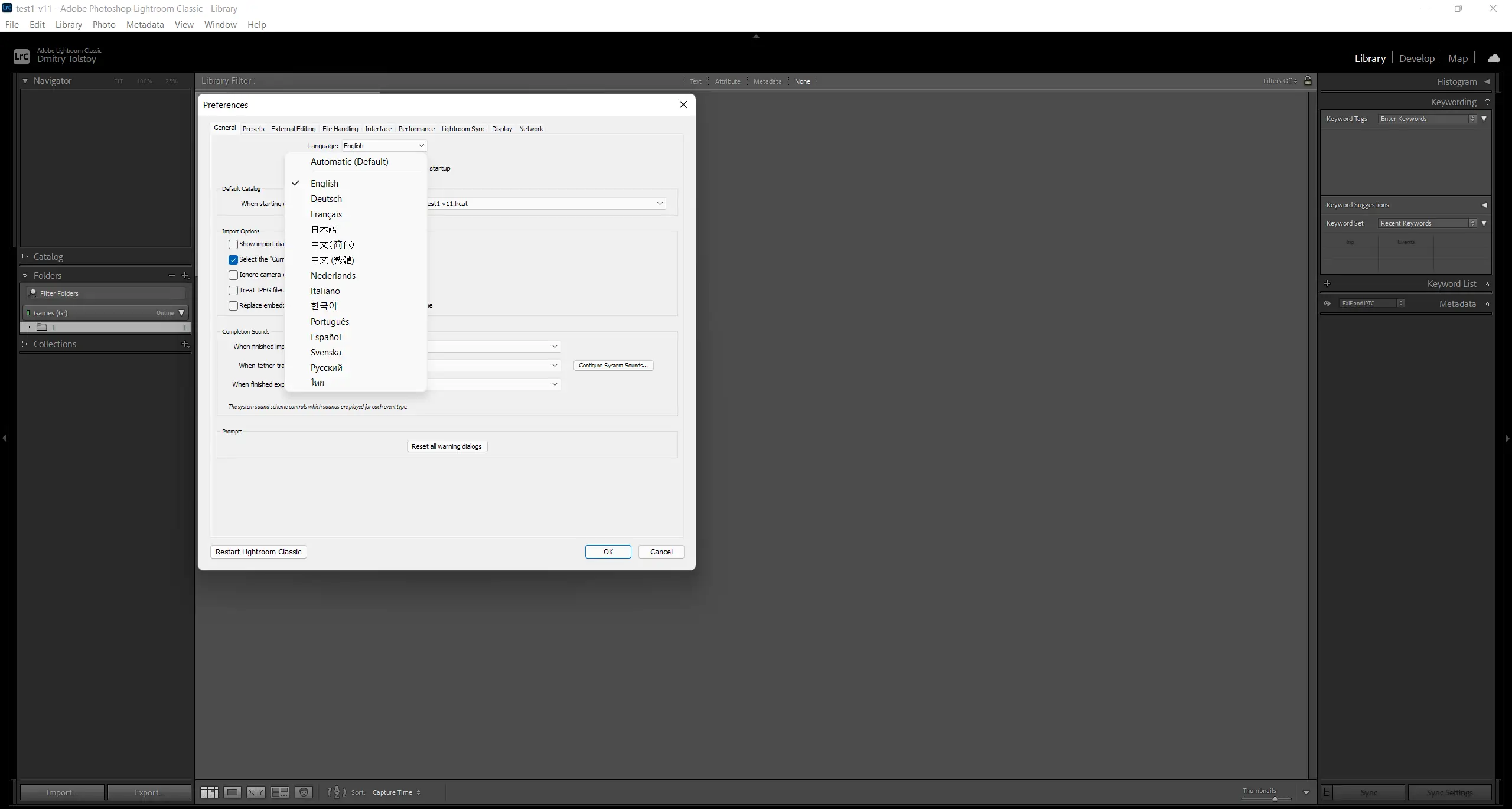The height and width of the screenshot is (809, 1512).
Task: Click Restart Lightroom Classic button
Action: 258,552
